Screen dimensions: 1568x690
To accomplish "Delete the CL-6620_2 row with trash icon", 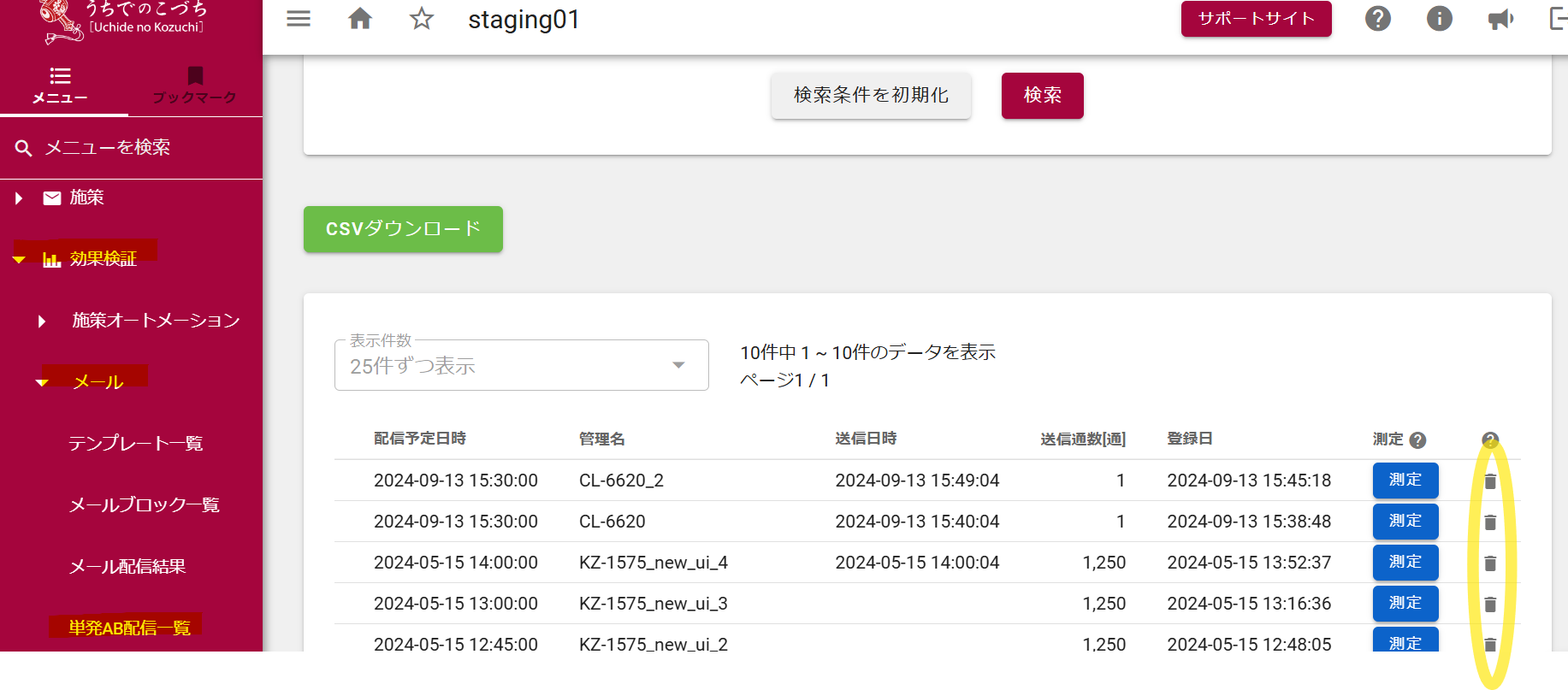I will (x=1490, y=481).
